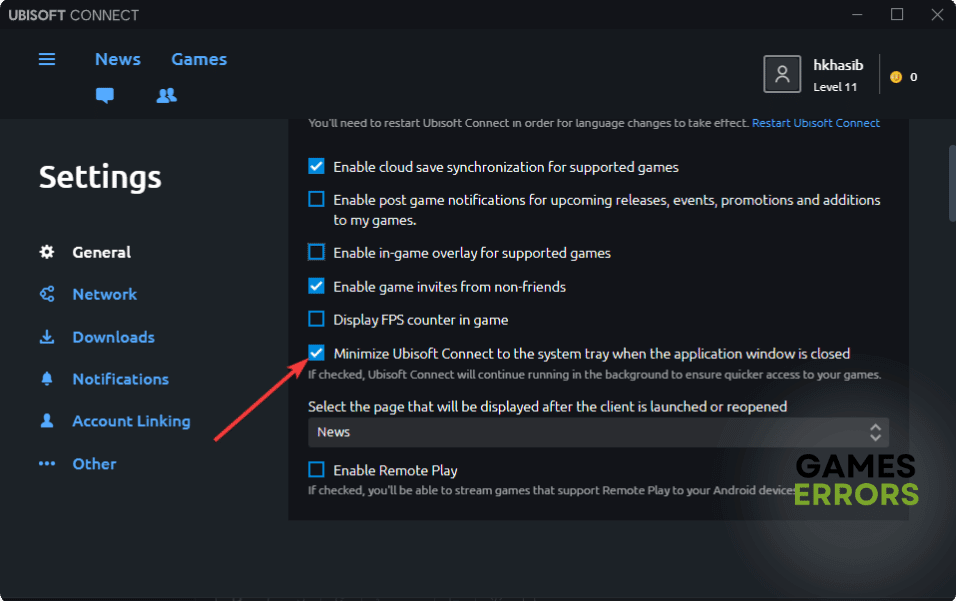The height and width of the screenshot is (601, 956).
Task: Open the chat messages icon
Action: [x=105, y=96]
